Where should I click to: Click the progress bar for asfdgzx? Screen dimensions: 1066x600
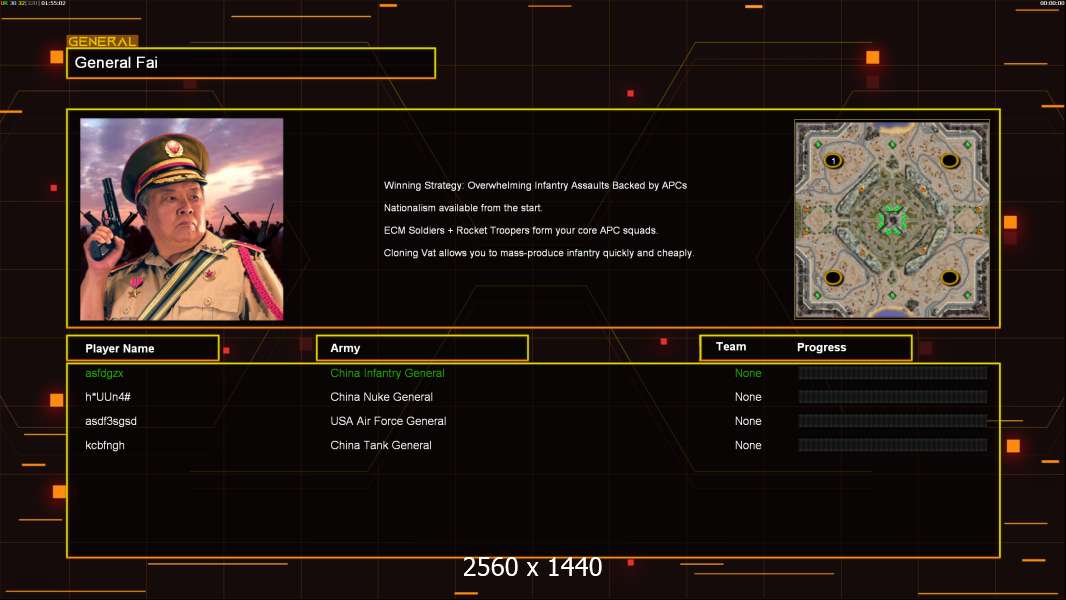tap(892, 373)
